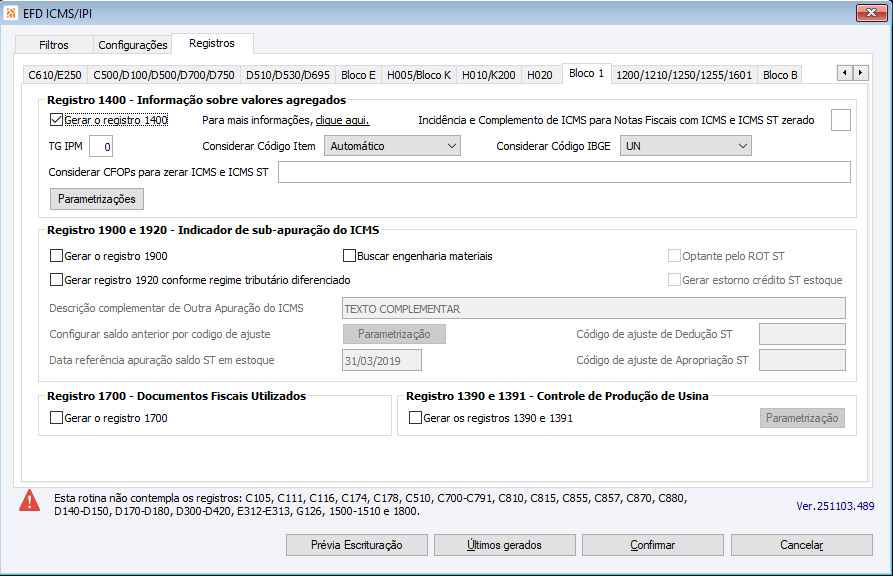This screenshot has width=893, height=576.
Task: Click Últimos gerados button
Action: point(505,545)
